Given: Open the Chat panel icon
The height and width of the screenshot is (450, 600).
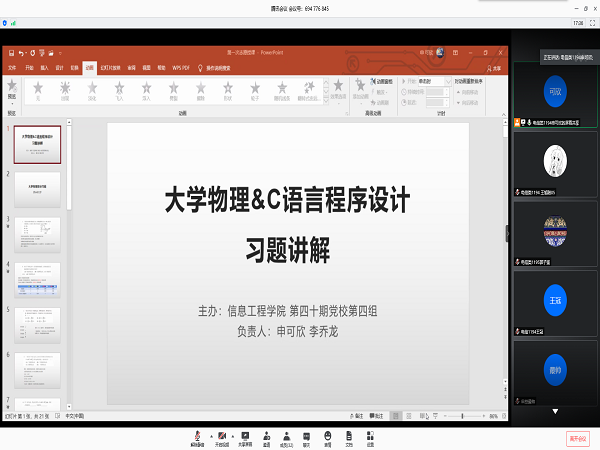Looking at the screenshot, I should 307,436.
